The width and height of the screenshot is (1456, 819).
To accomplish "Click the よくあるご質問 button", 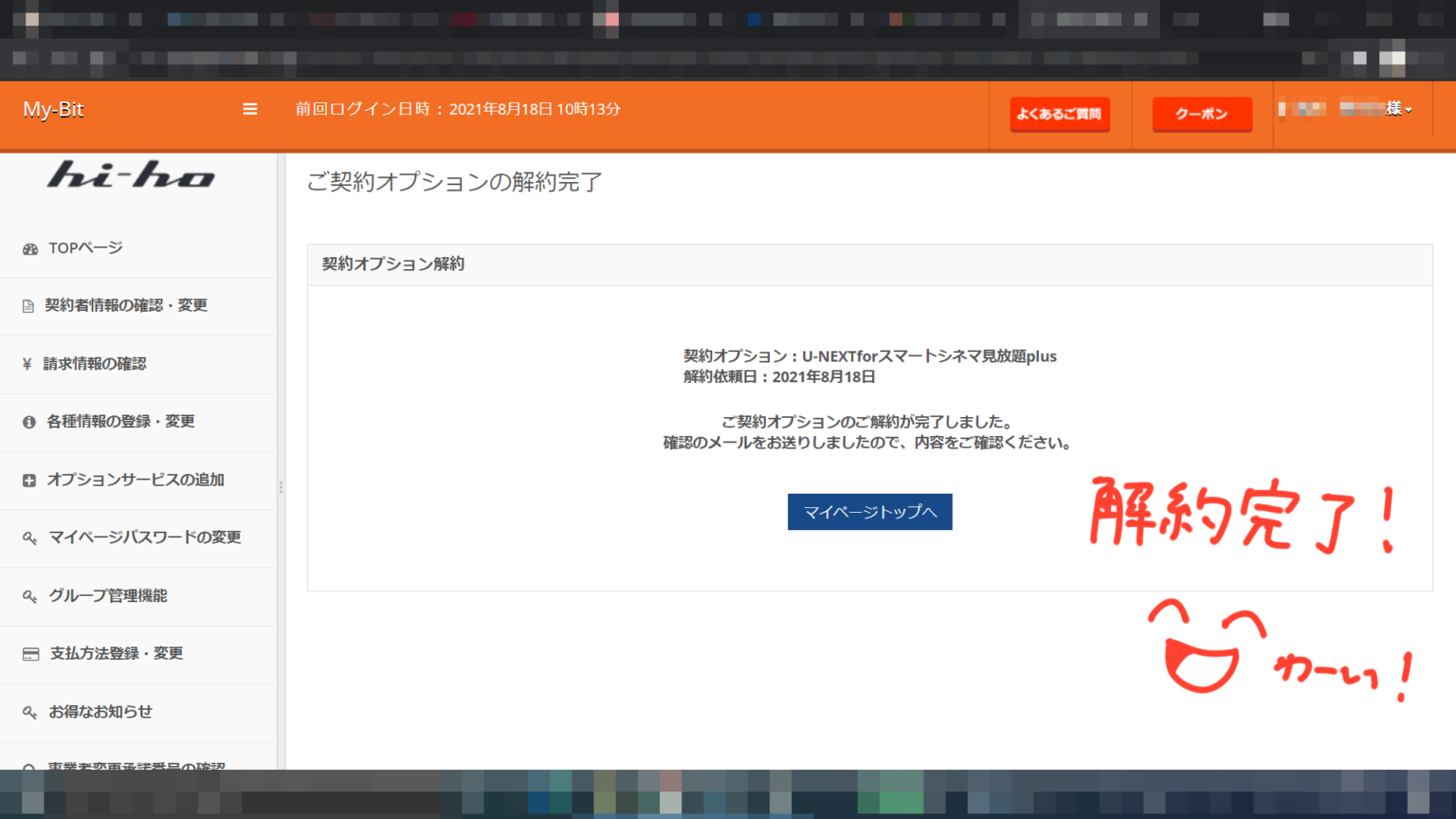I will point(1060,114).
